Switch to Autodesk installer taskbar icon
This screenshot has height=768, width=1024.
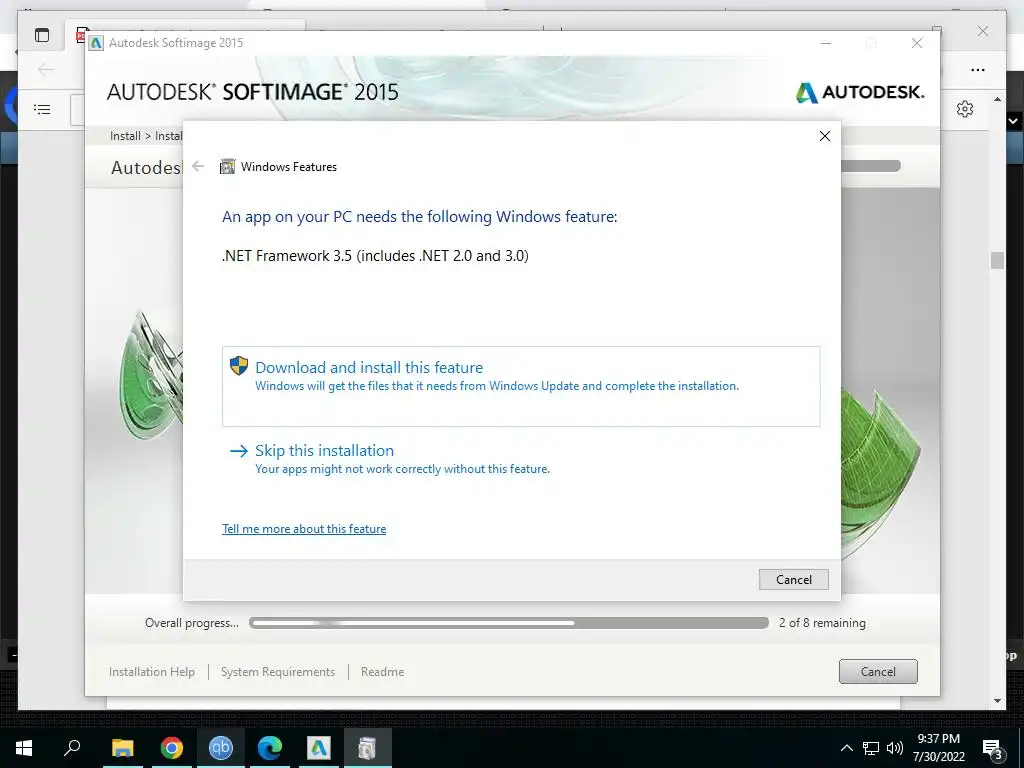tap(319, 748)
